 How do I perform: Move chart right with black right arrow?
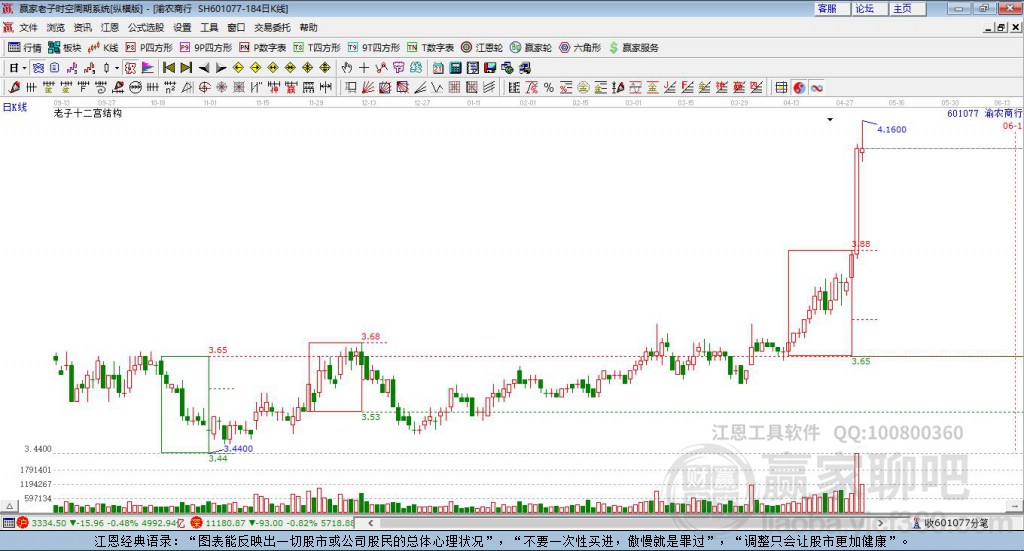coord(221,68)
